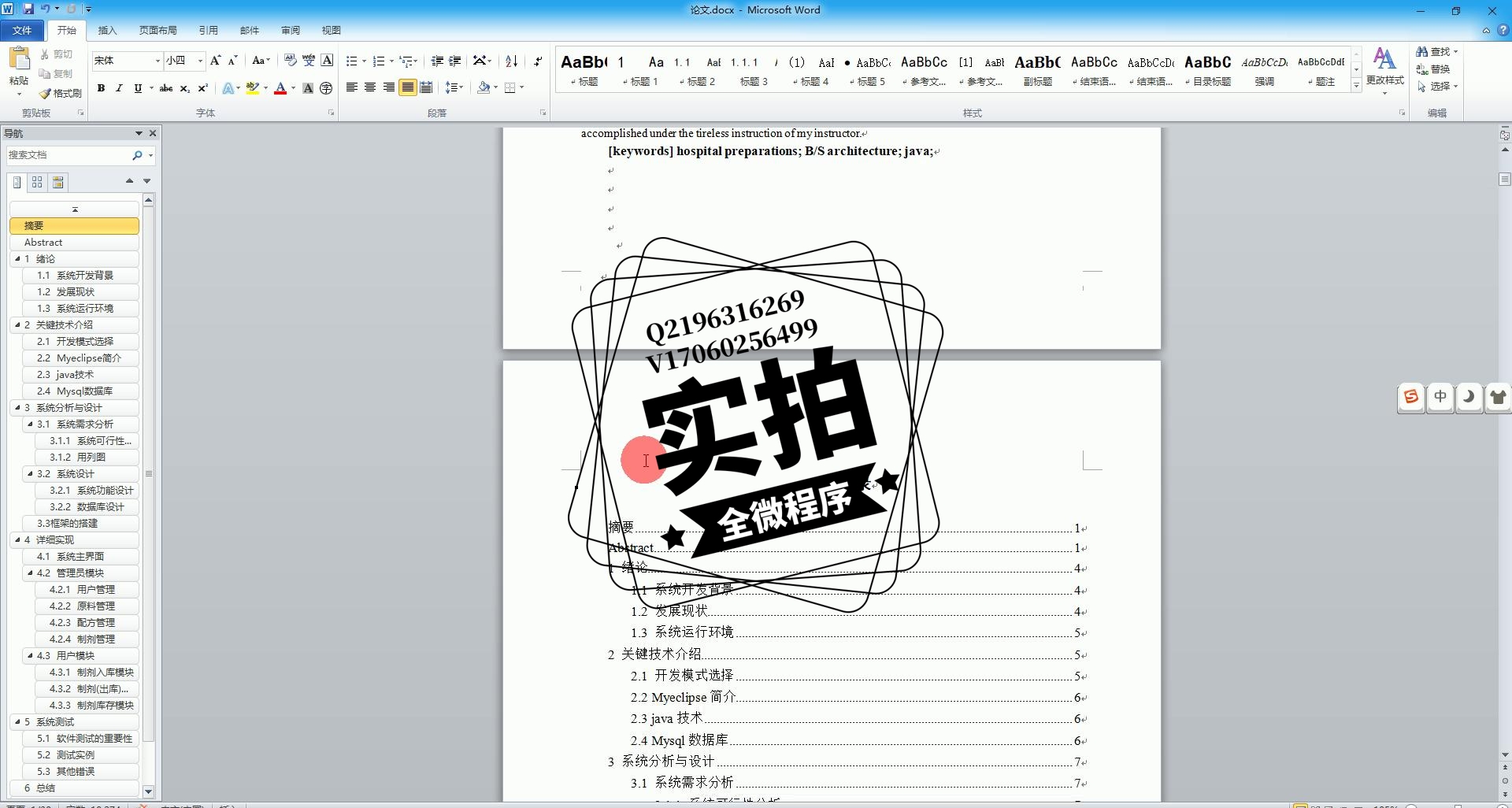Decrease the font size with the shrink font icon

232,61
